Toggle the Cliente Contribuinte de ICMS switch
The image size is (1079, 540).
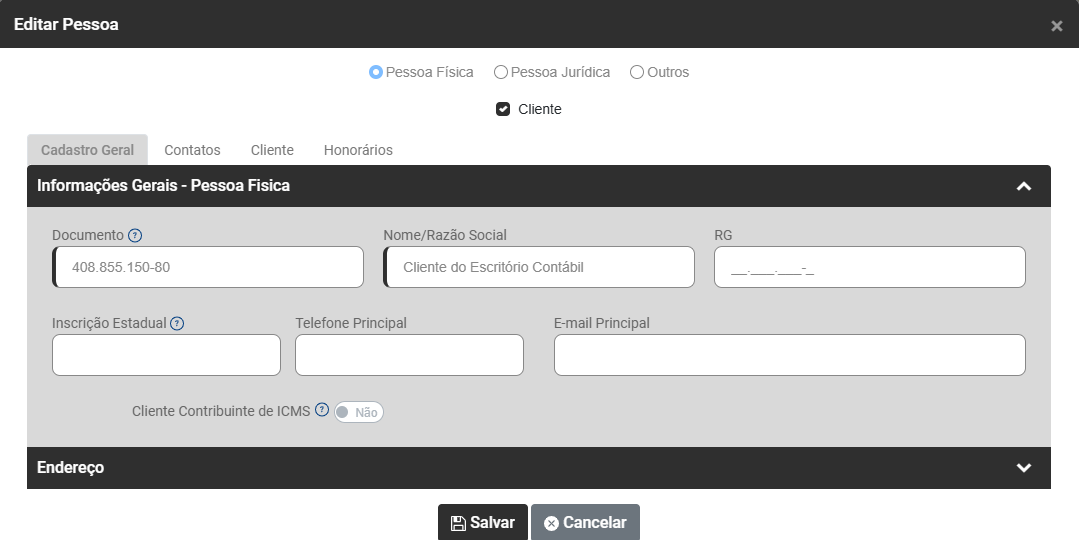359,412
